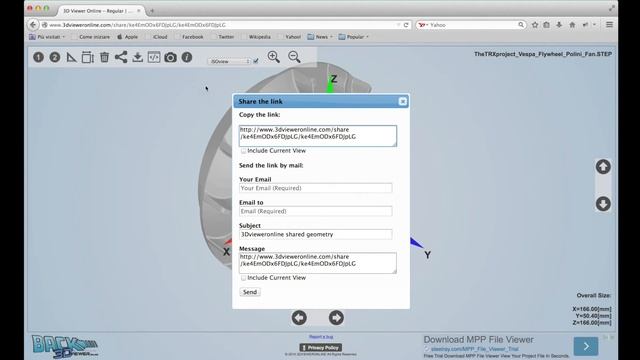Open the Apple bookmark
Screen dimensions: 640x360
pos(127,37)
